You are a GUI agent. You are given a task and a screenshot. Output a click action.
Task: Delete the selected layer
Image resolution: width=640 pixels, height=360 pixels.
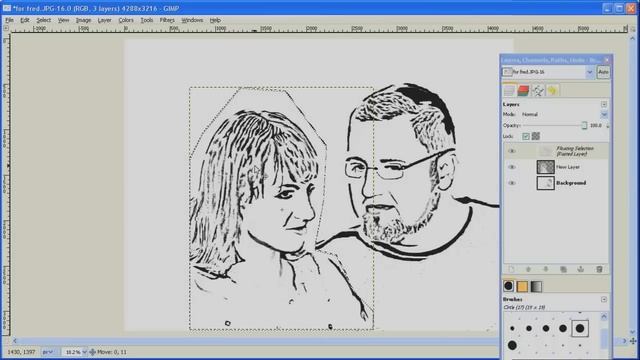(x=599, y=269)
